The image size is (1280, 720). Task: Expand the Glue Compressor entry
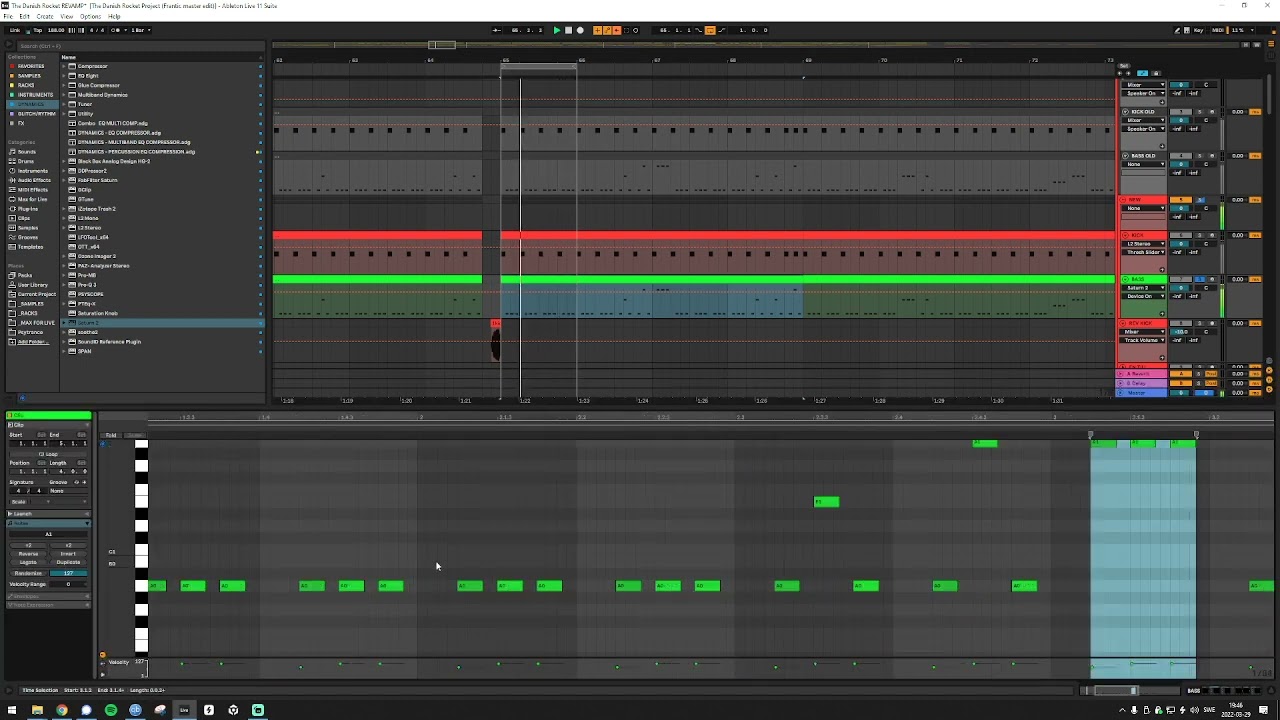62,85
